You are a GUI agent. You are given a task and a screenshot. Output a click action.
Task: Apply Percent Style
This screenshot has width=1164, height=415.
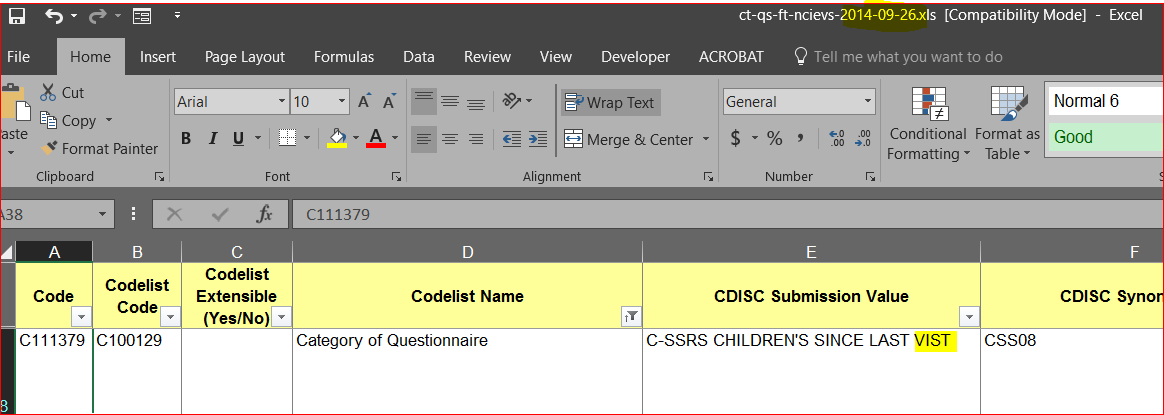(775, 139)
